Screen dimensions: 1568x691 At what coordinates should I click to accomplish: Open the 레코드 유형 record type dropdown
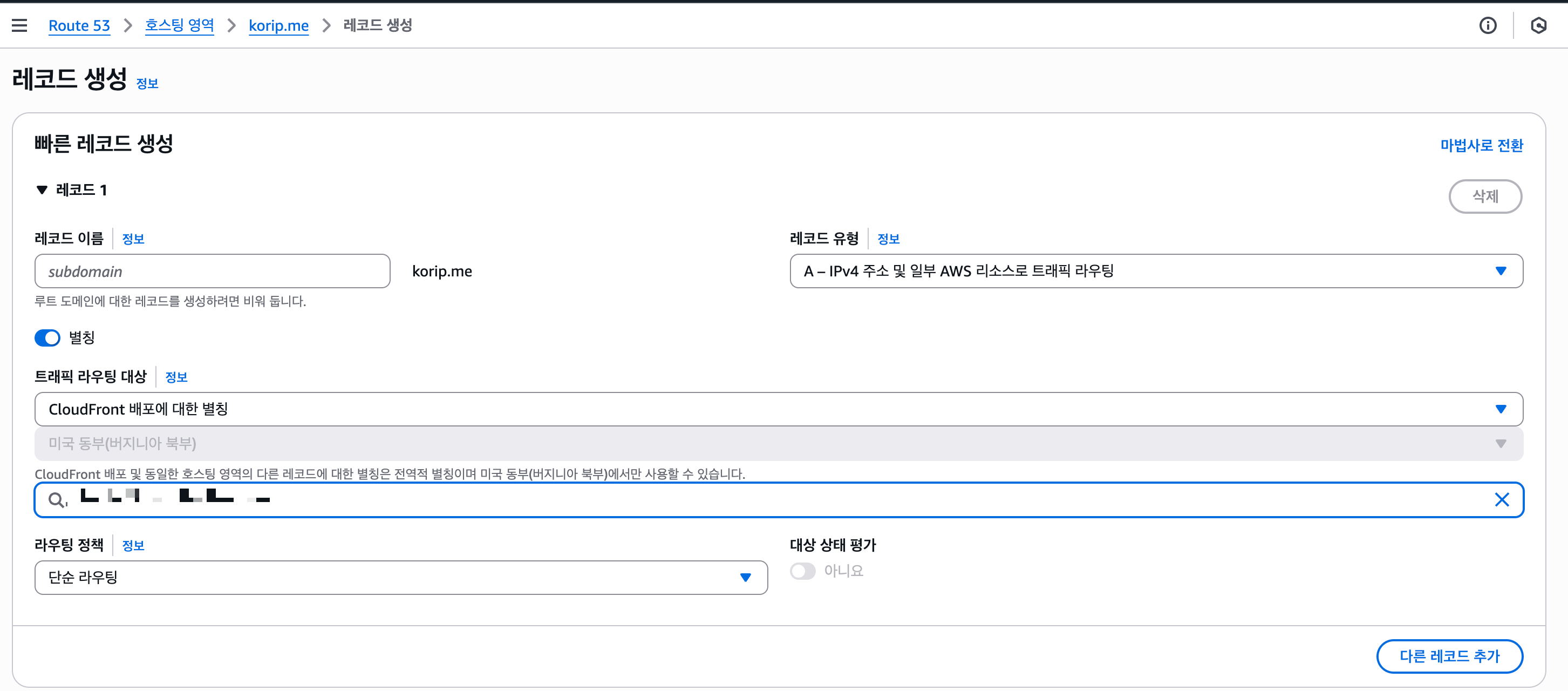pos(1155,271)
